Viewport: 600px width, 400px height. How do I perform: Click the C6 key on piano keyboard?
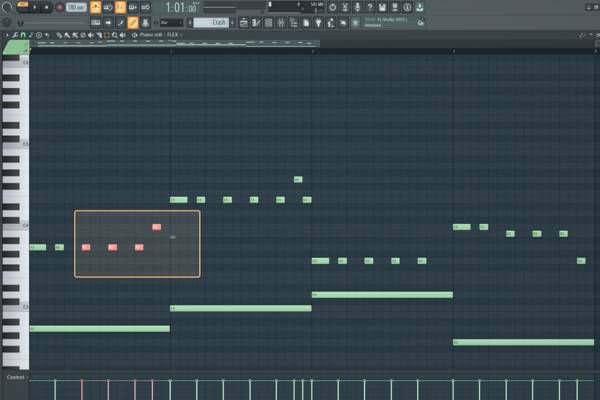pyautogui.click(x=16, y=62)
